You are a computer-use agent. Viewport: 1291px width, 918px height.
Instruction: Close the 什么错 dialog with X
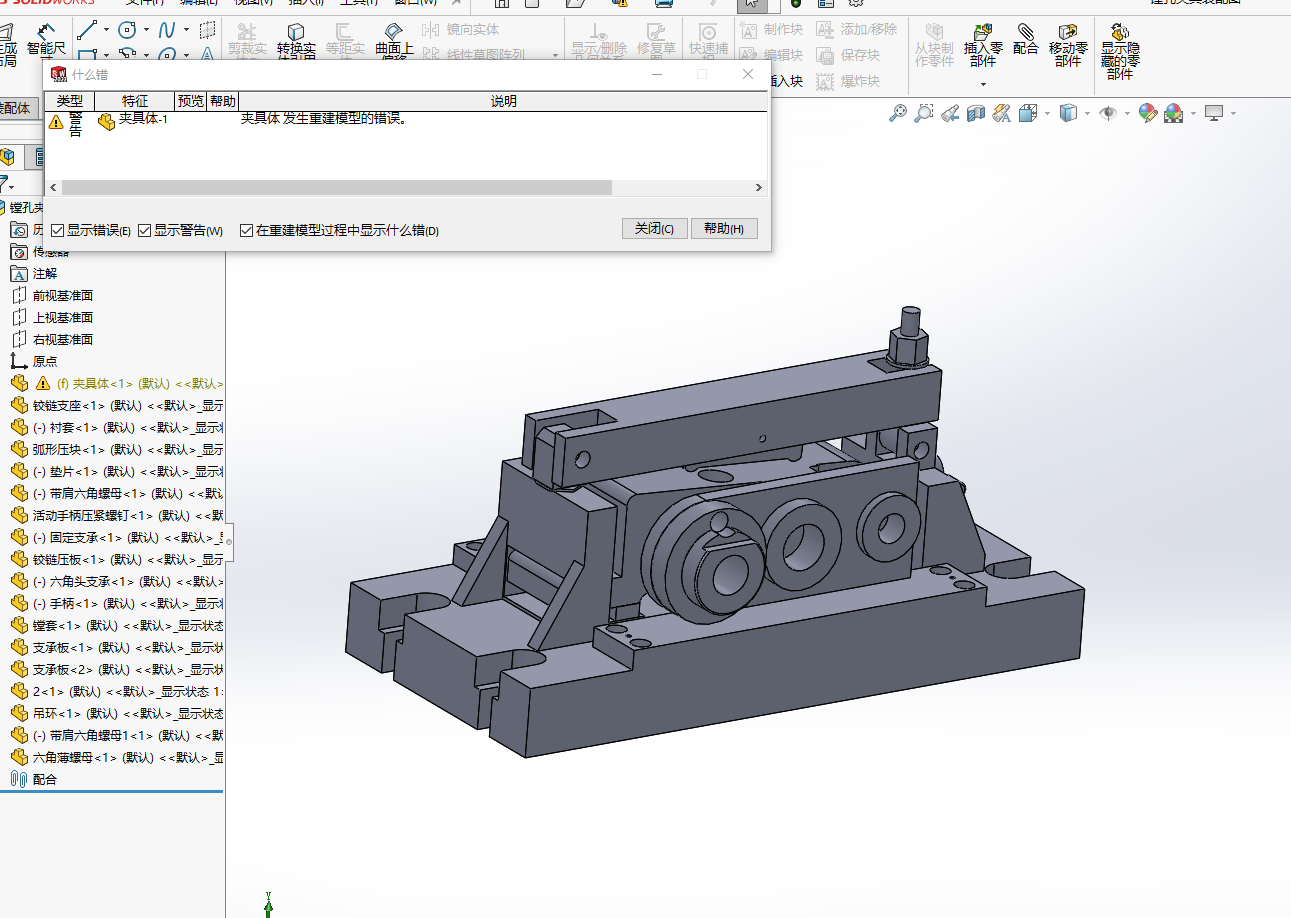tap(748, 74)
